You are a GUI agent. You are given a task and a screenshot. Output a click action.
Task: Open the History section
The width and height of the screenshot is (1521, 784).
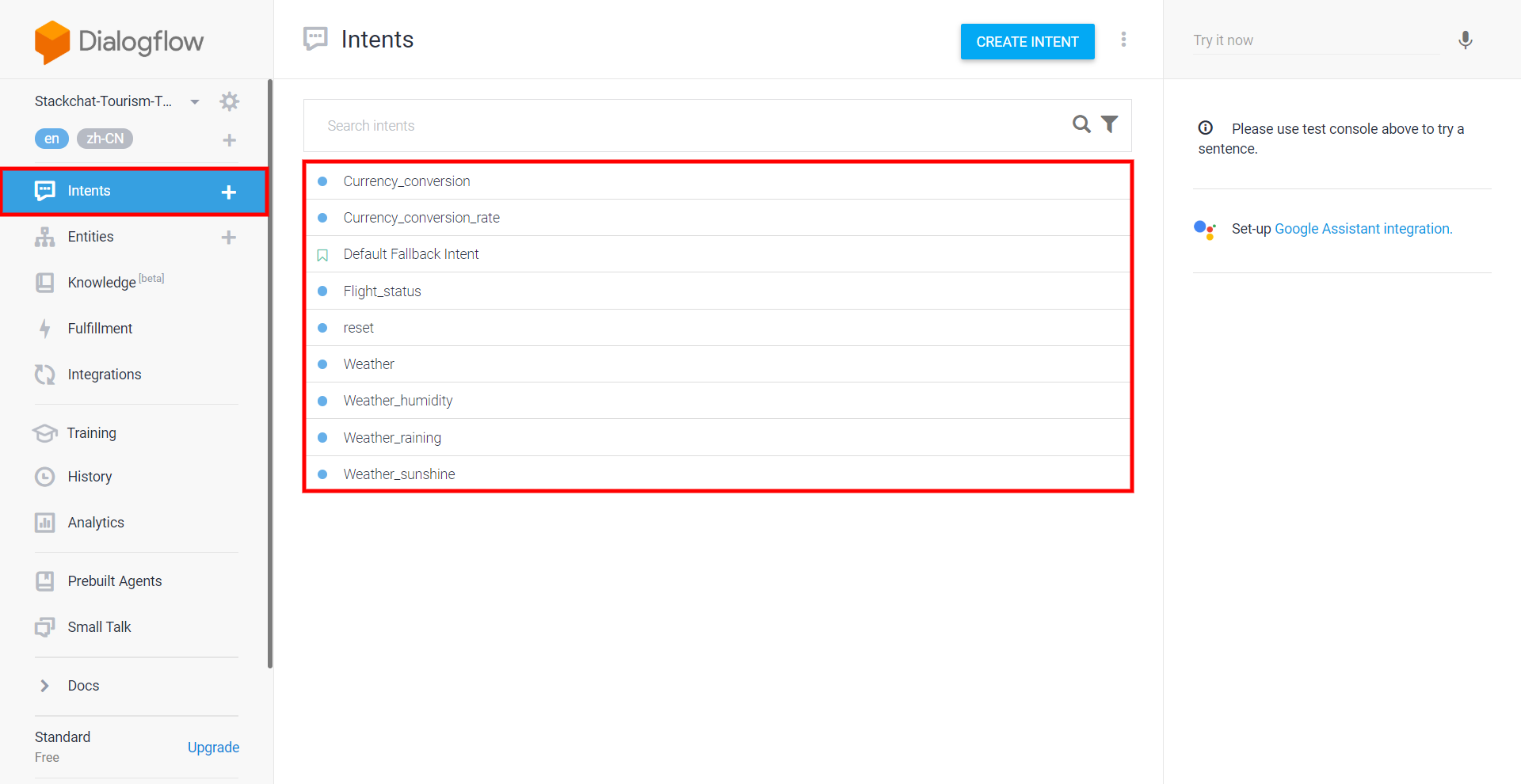(90, 477)
